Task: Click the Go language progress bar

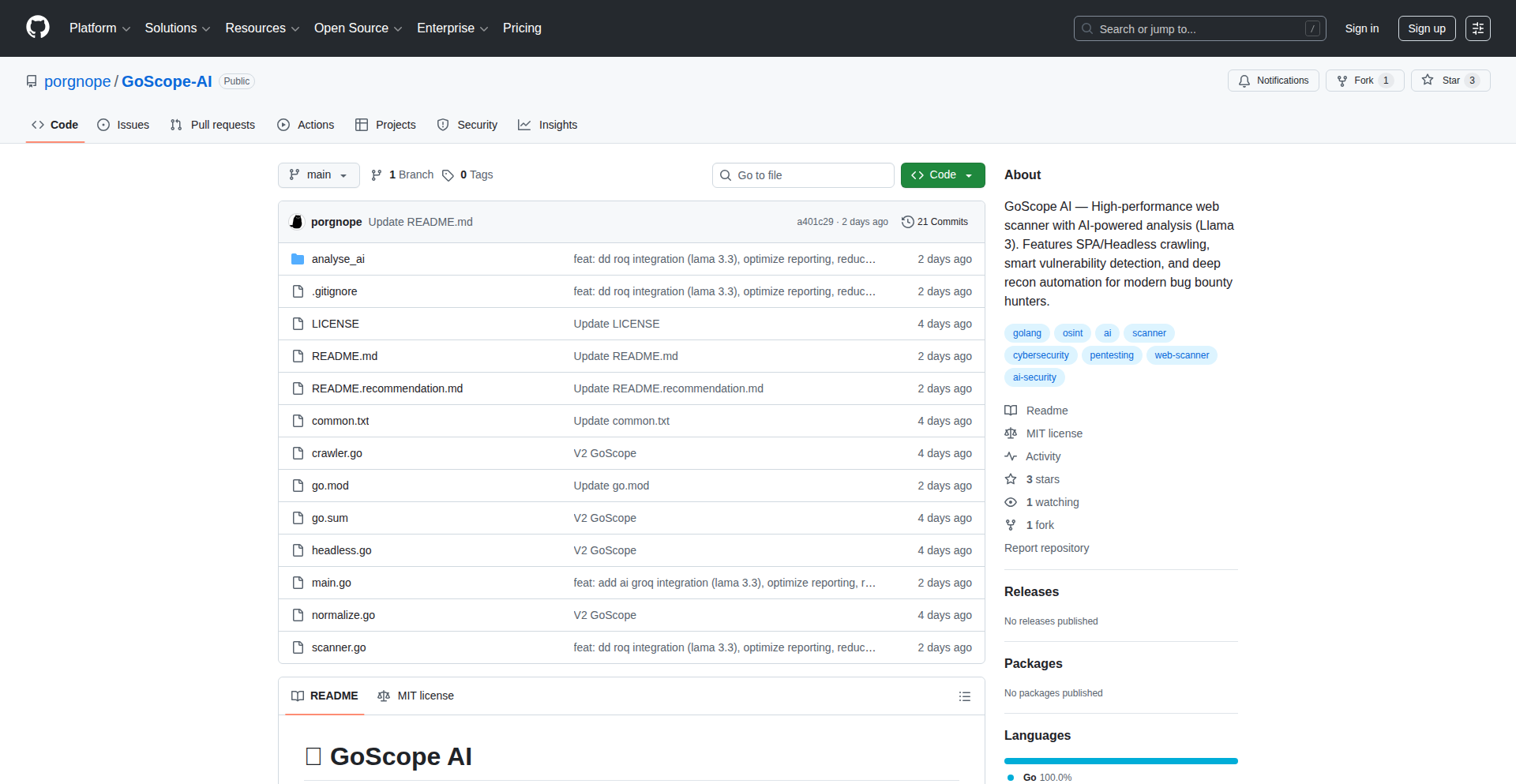Action: (1120, 761)
